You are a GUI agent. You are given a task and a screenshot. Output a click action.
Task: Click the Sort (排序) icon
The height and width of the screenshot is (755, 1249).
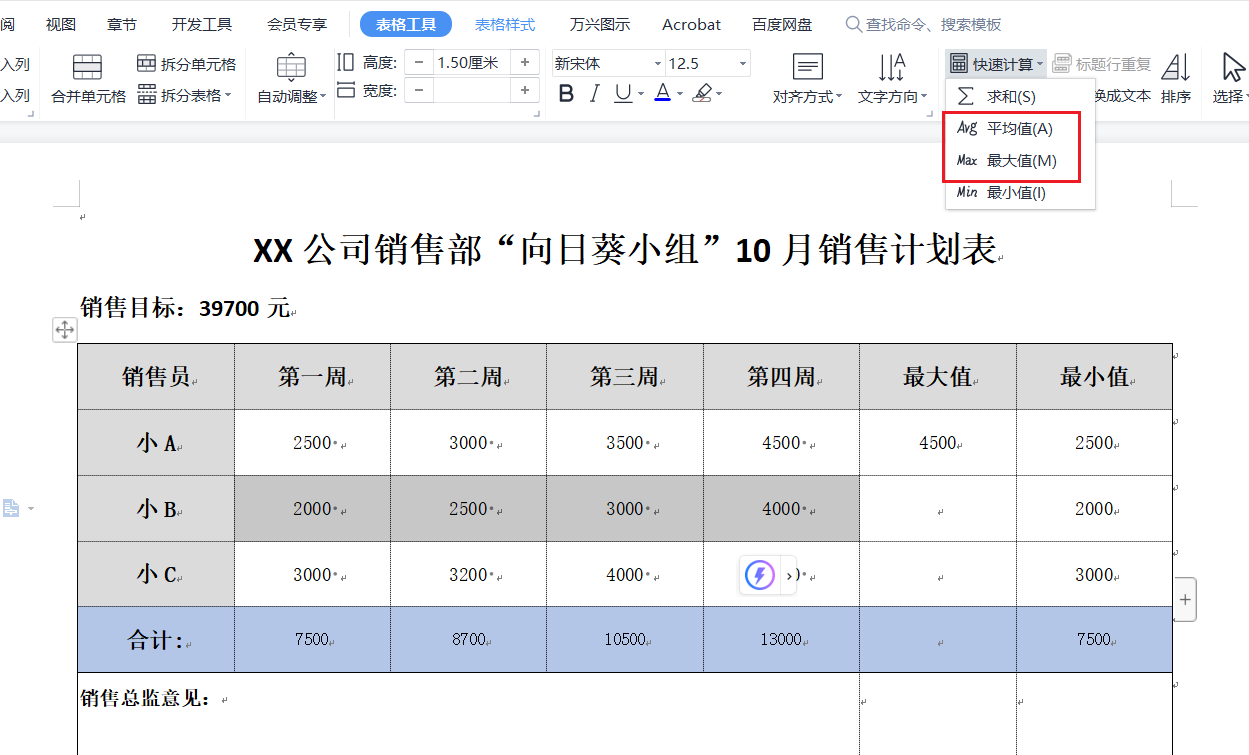[x=1176, y=78]
